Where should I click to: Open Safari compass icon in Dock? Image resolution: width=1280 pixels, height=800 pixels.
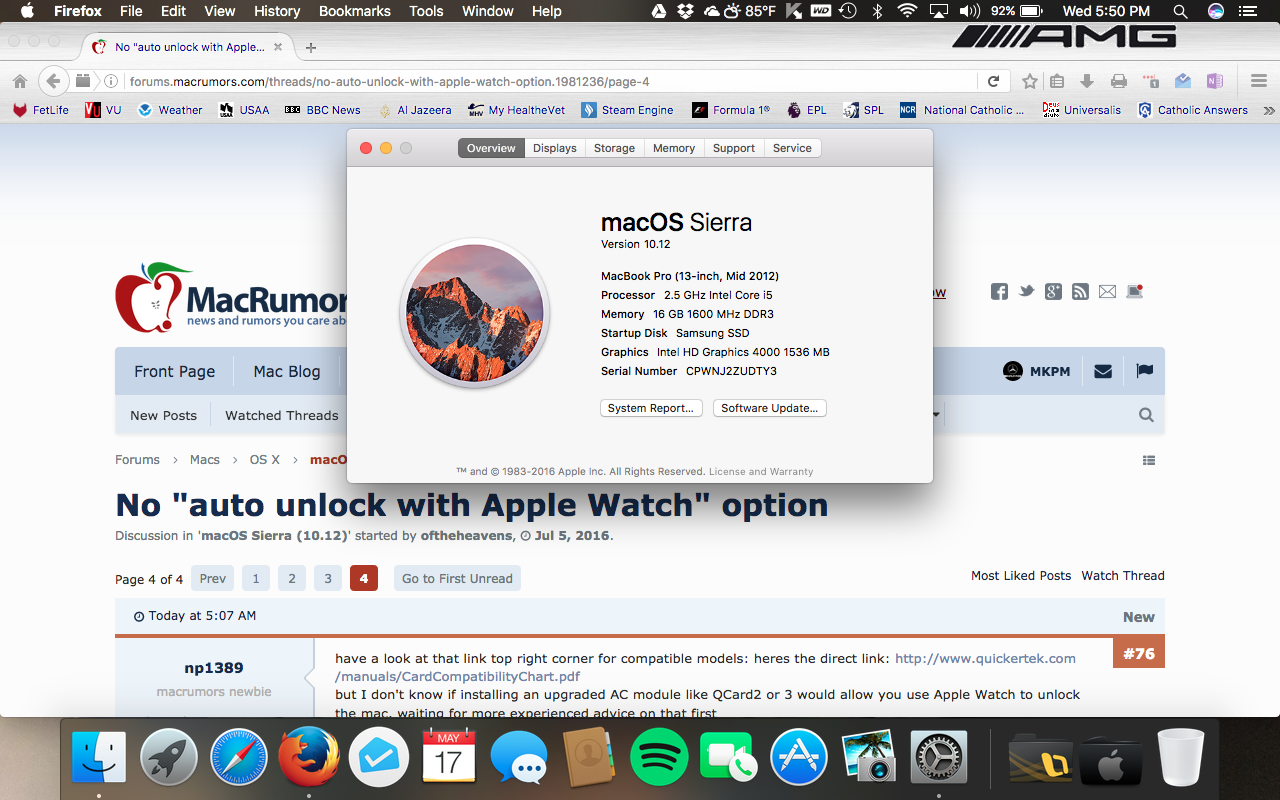(x=239, y=756)
